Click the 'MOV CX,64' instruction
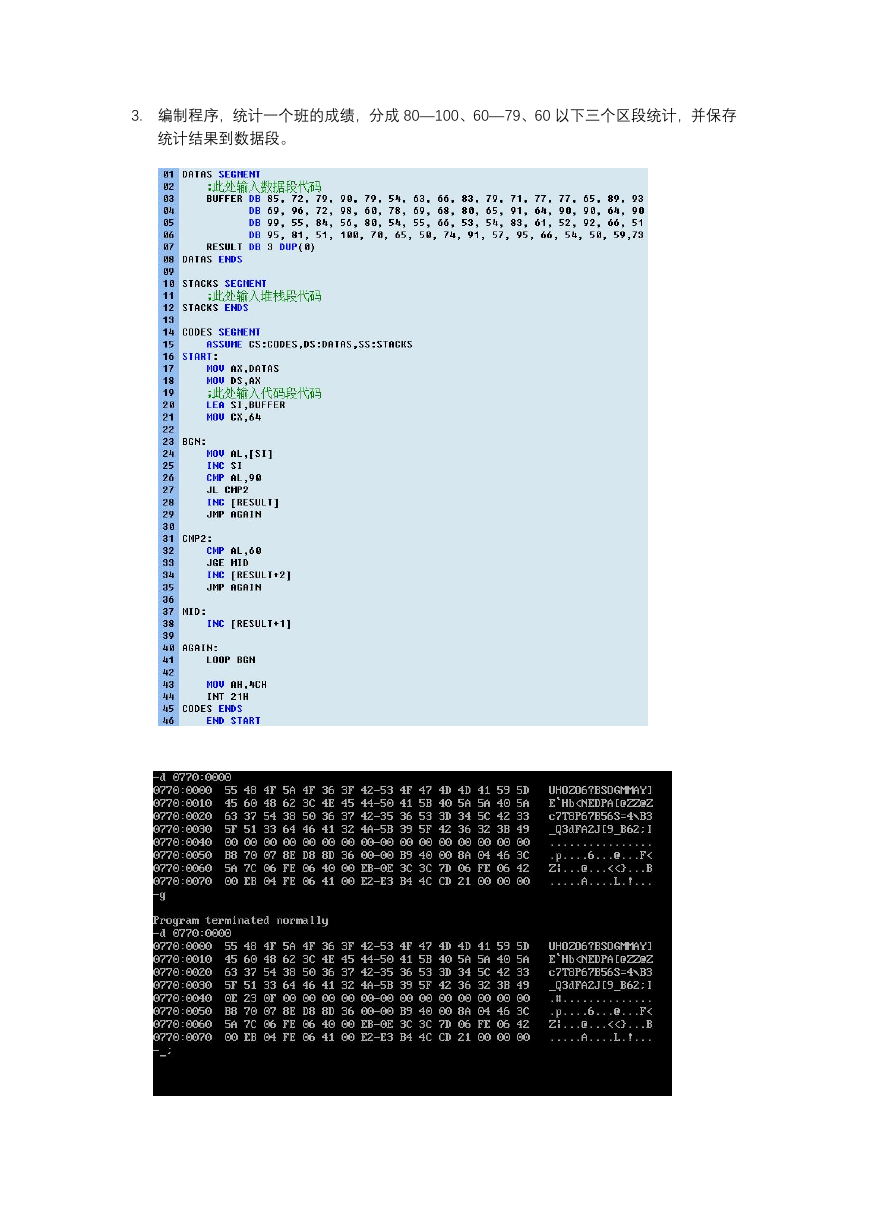The height and width of the screenshot is (1228, 869). pyautogui.click(x=233, y=417)
